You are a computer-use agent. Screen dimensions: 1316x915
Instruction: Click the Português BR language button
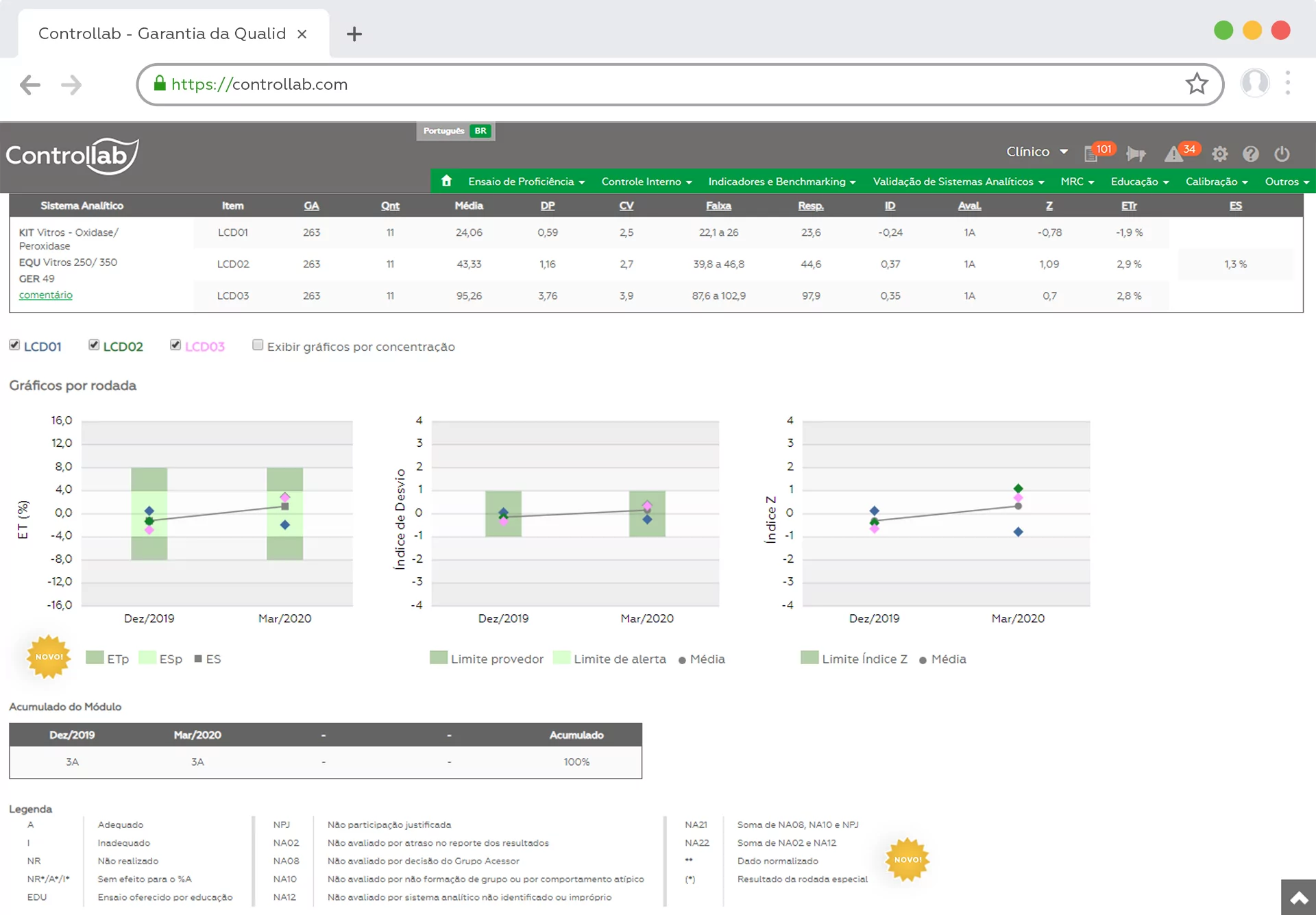click(x=456, y=131)
